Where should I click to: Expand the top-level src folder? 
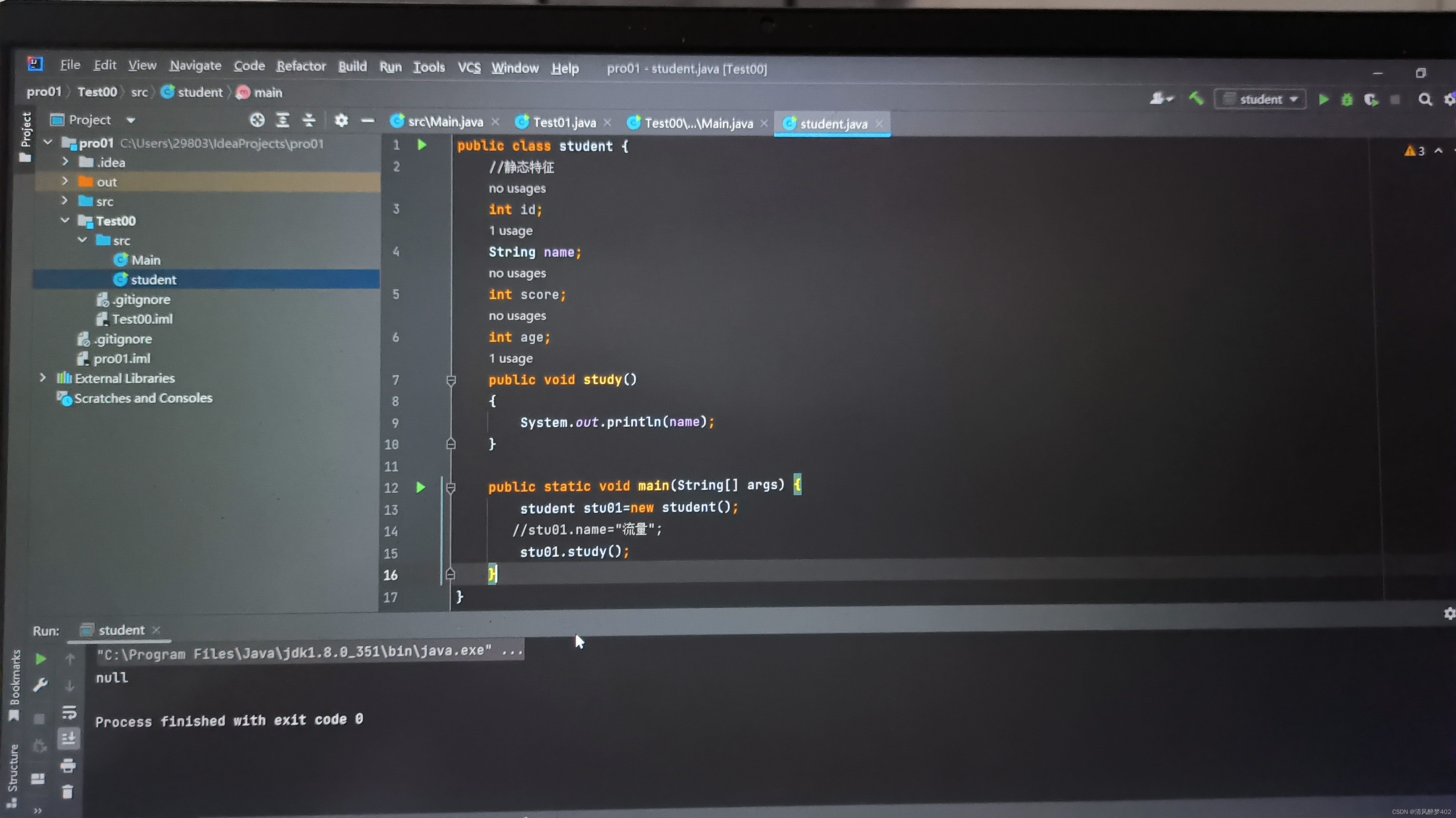[65, 200]
